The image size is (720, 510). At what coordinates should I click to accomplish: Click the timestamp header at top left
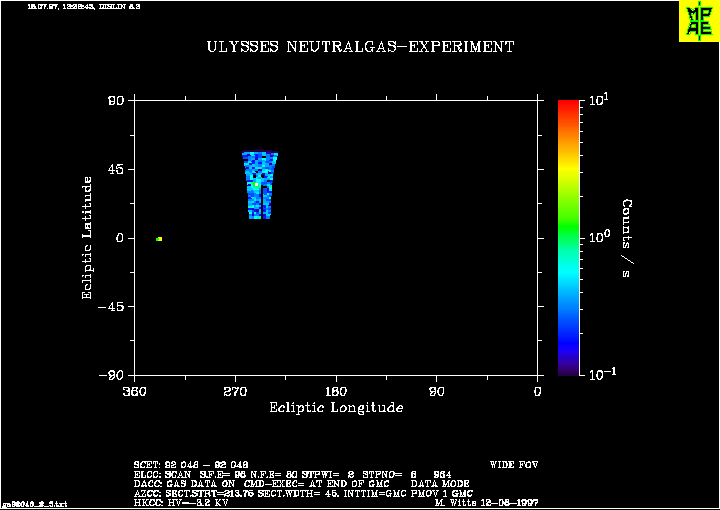click(84, 6)
